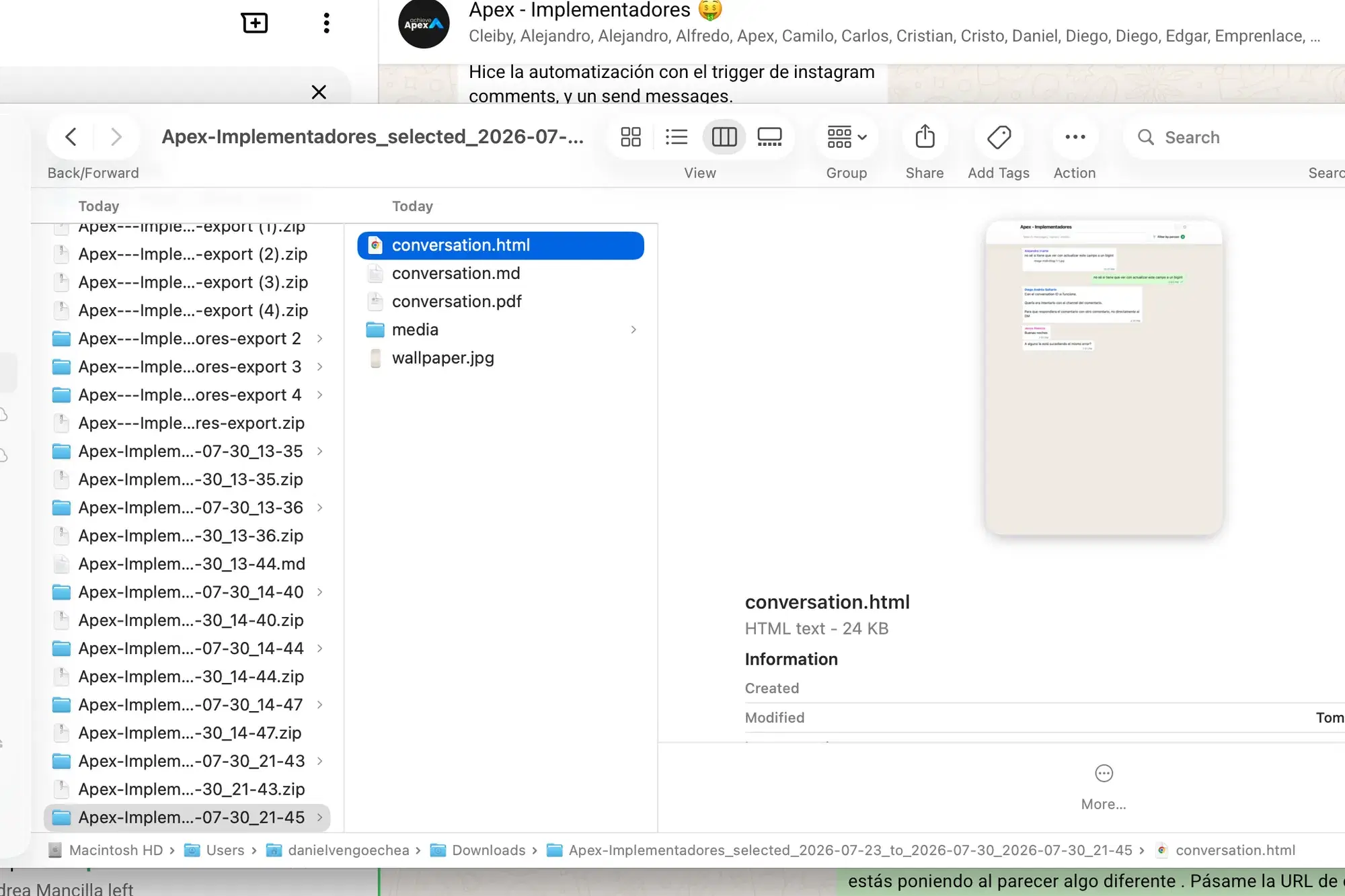1345x896 pixels.
Task: Click folder icon of Apex---Imple...ores-export 3
Action: click(x=62, y=367)
